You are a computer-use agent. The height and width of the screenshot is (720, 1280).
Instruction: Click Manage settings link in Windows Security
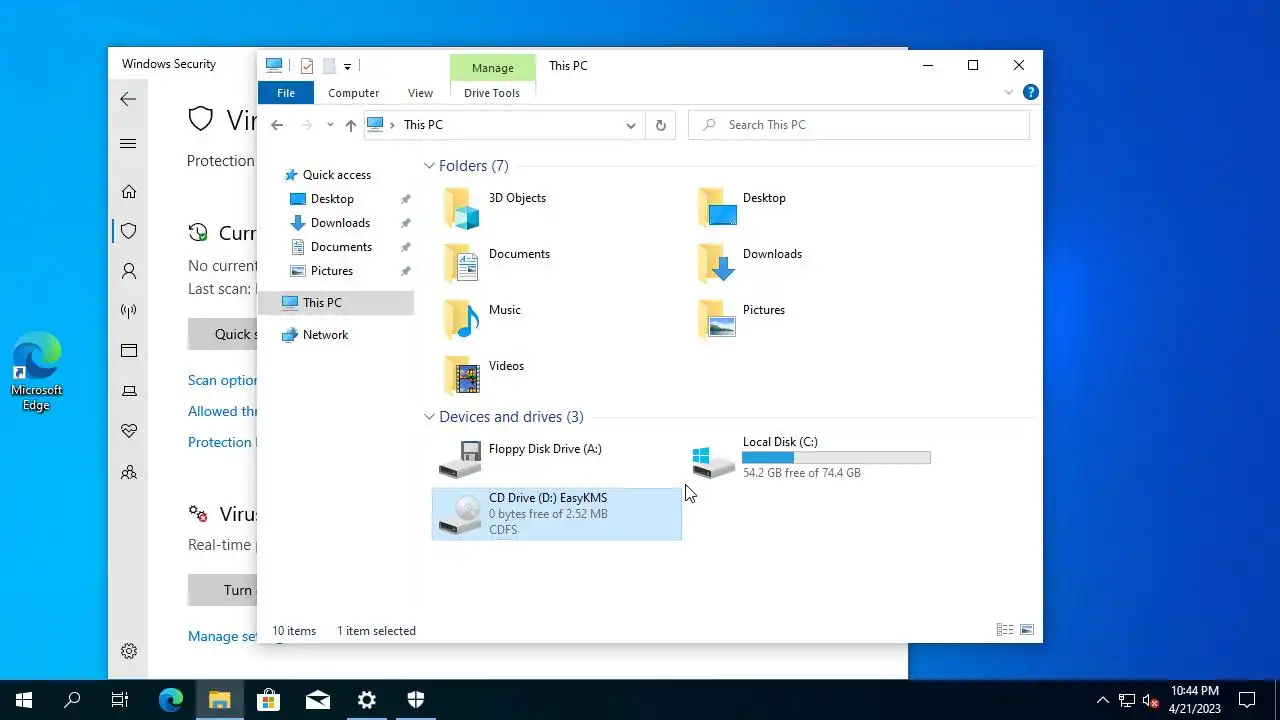[x=222, y=636]
